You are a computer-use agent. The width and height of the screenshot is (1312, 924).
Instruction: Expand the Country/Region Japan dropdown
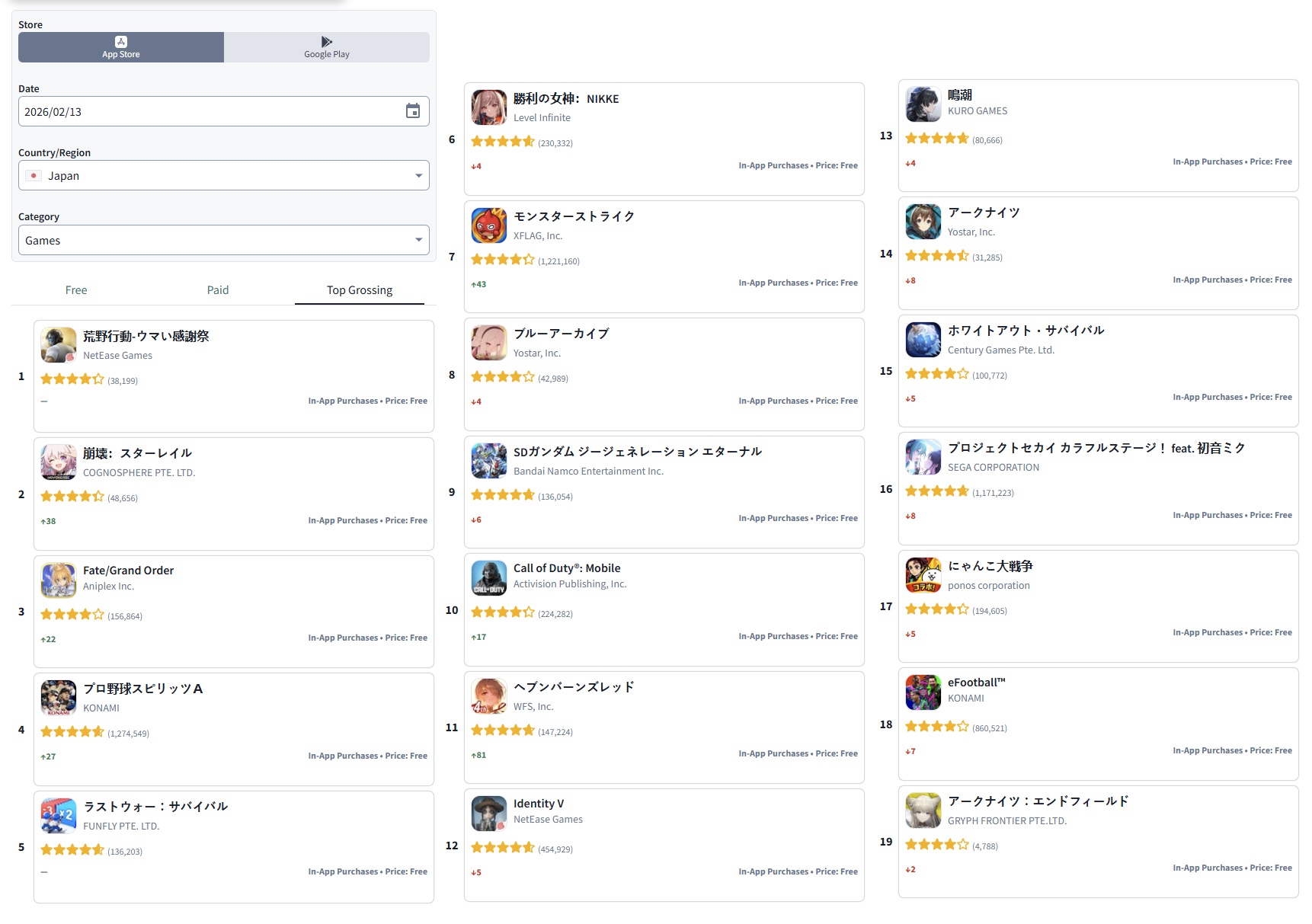(x=224, y=175)
